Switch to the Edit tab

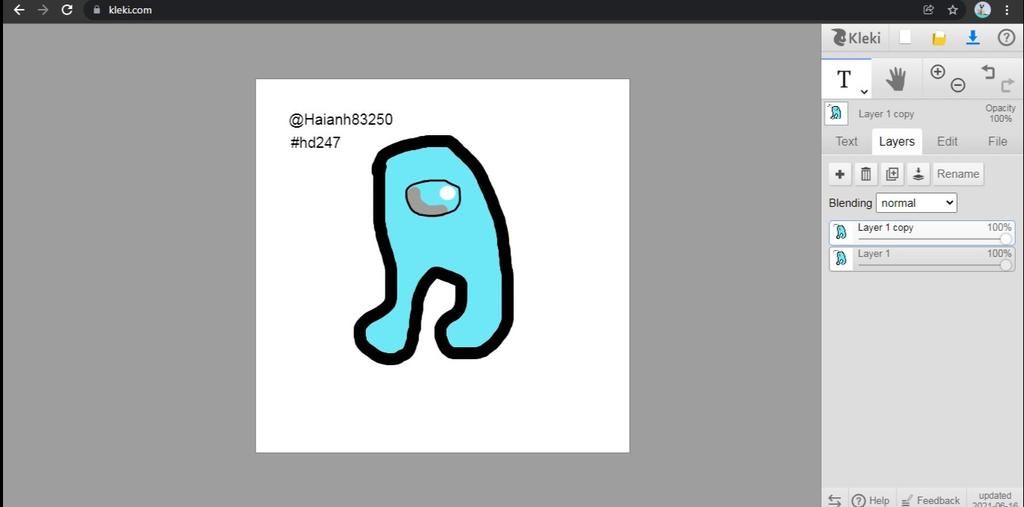click(x=947, y=141)
